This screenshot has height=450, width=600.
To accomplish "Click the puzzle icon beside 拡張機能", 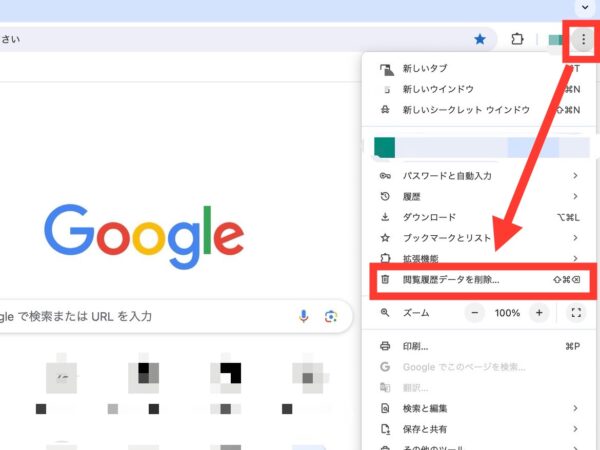I will click(385, 258).
